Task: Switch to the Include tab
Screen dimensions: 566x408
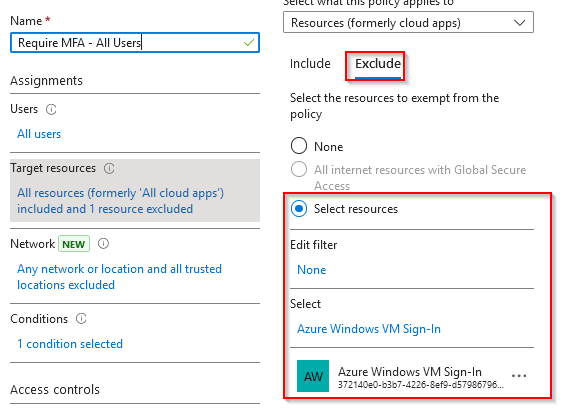Action: pyautogui.click(x=310, y=64)
